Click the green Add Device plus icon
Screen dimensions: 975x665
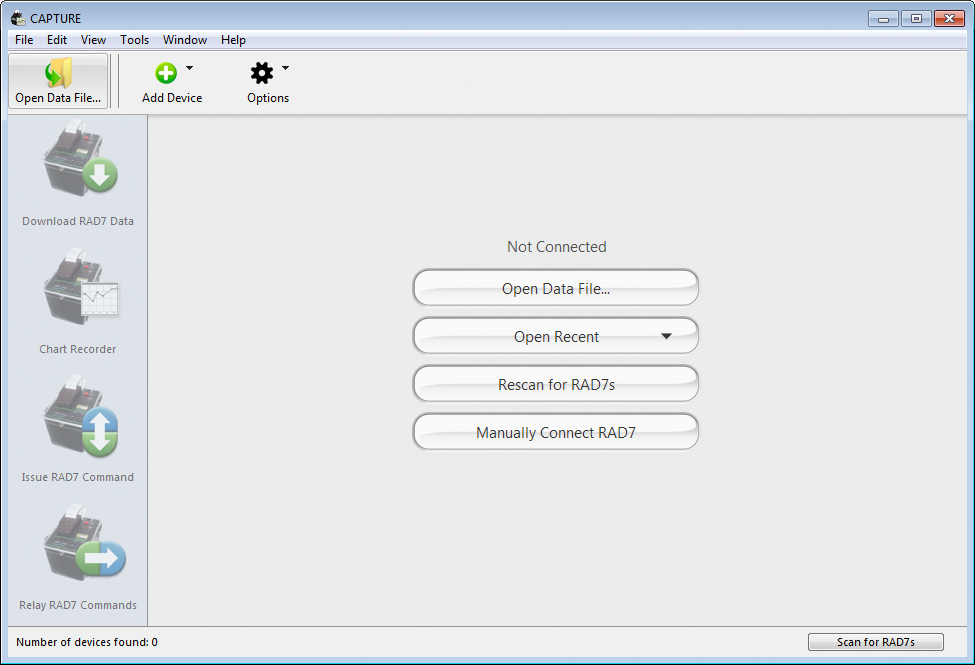[x=166, y=73]
